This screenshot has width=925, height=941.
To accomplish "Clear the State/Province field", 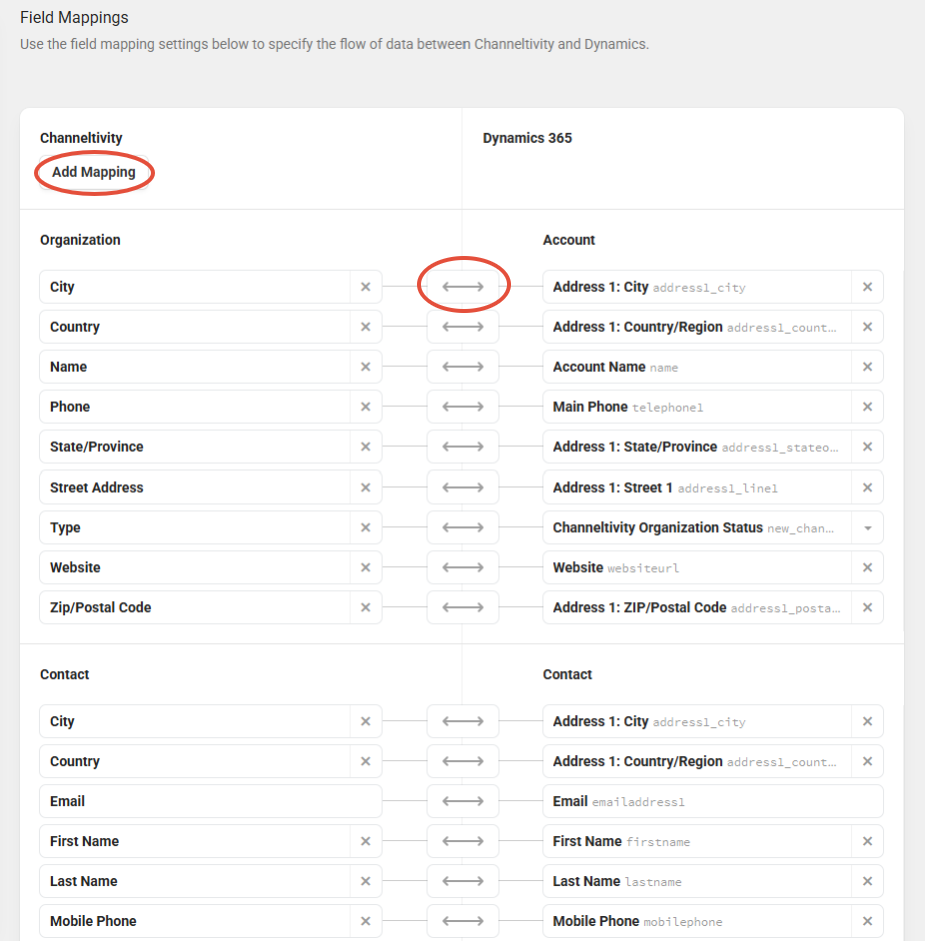I will pos(366,446).
